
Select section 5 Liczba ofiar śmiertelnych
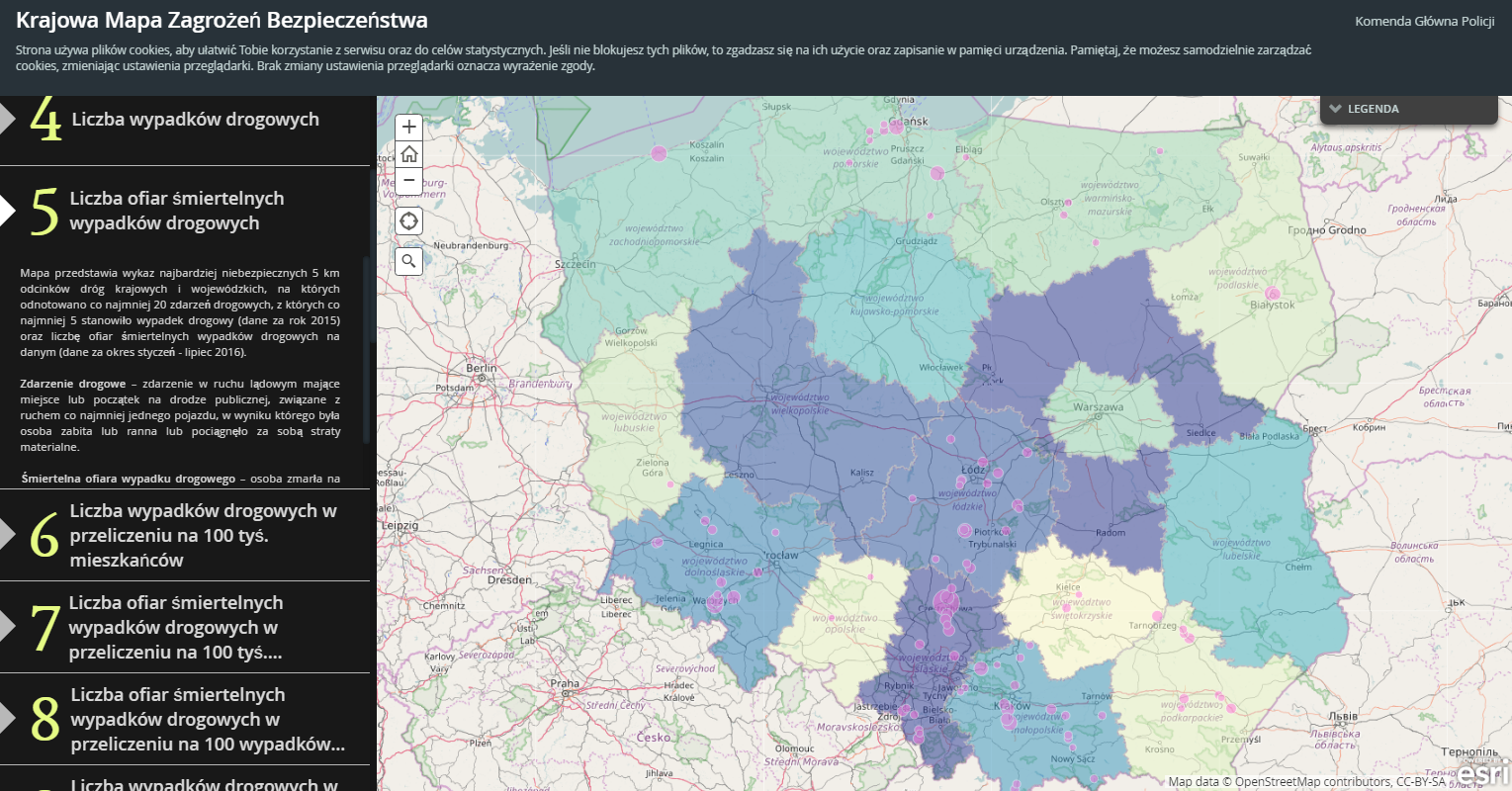pyautogui.click(x=185, y=211)
